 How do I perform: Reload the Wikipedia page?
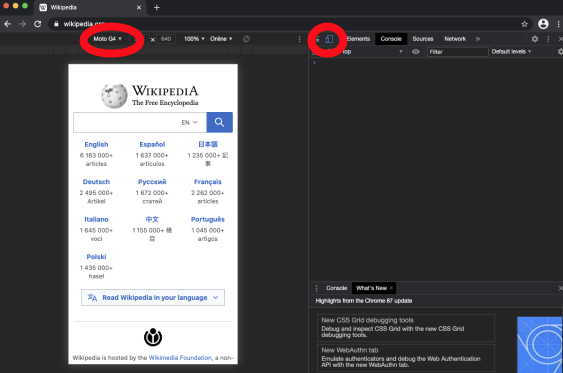tap(37, 24)
